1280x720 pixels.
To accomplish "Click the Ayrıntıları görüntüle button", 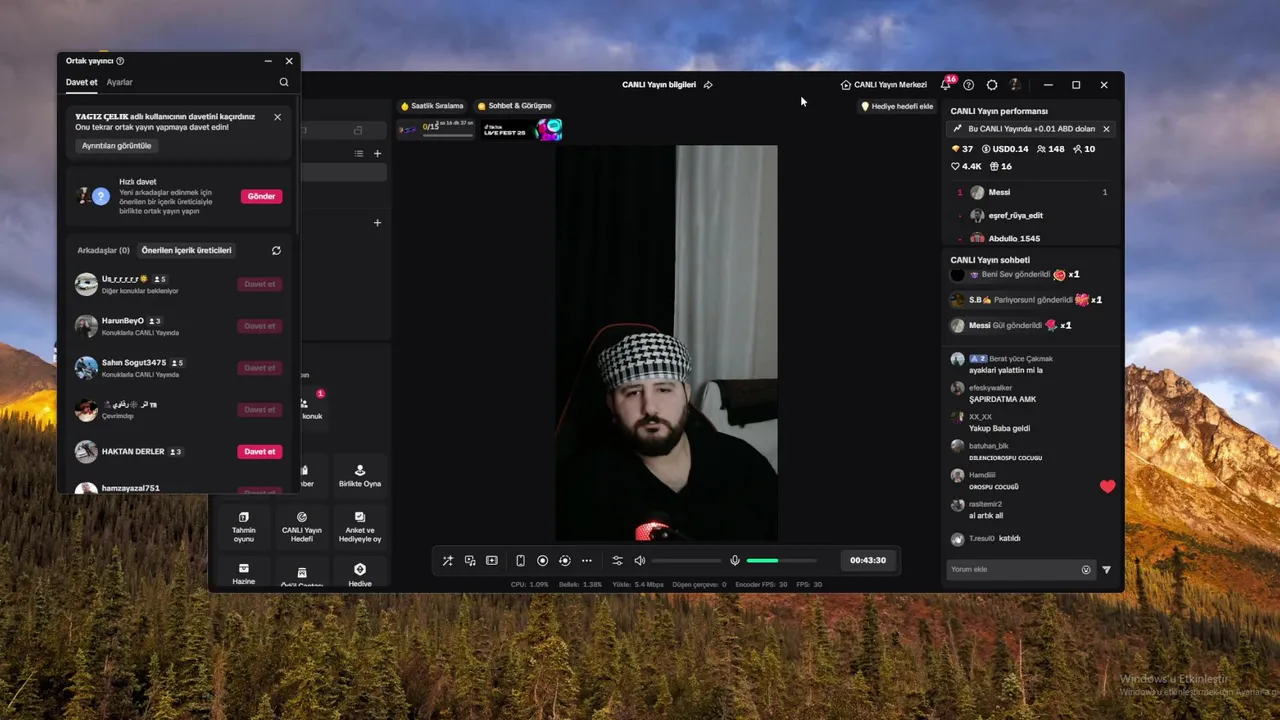I will 117,146.
